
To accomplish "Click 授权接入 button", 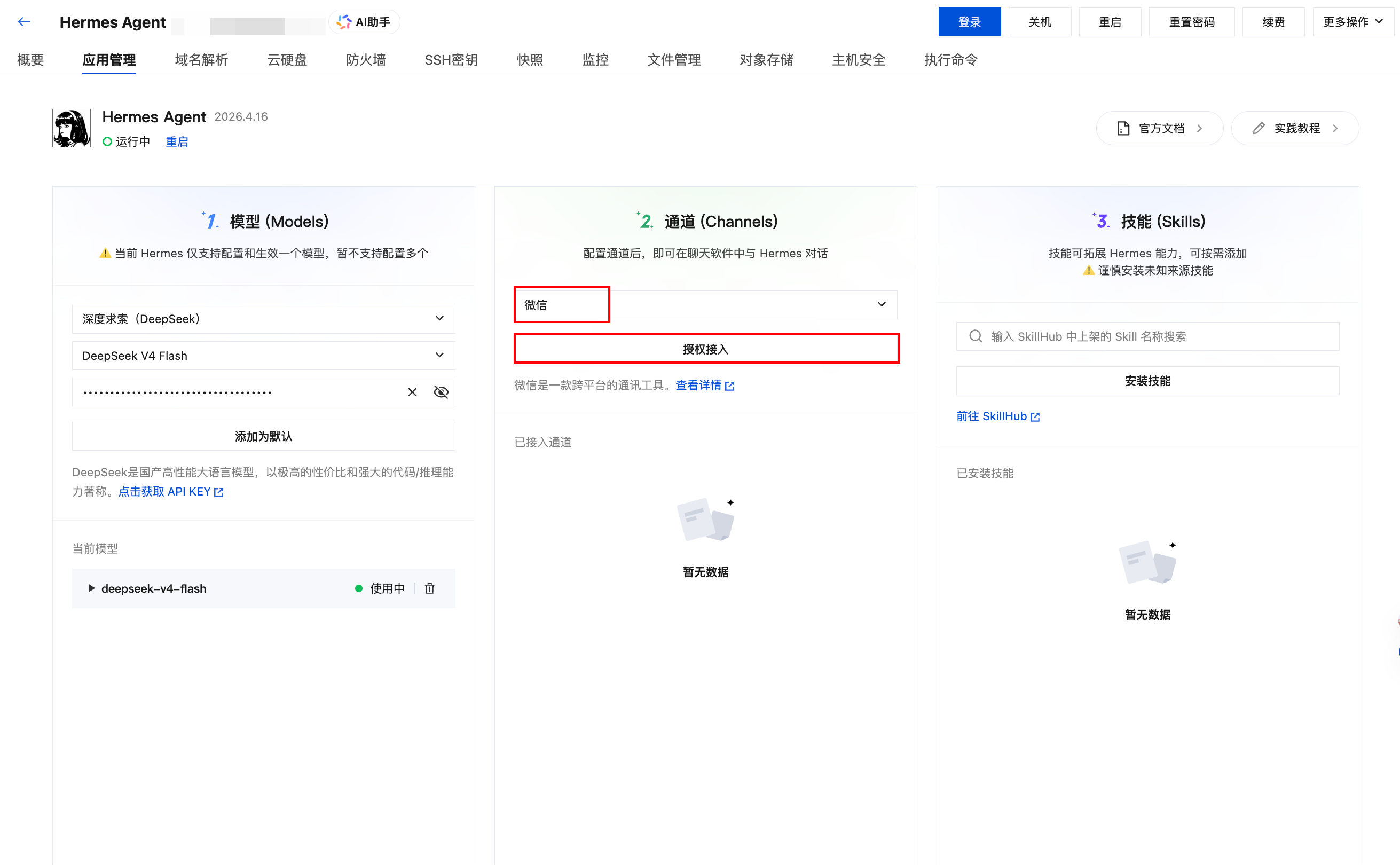I will pos(705,349).
